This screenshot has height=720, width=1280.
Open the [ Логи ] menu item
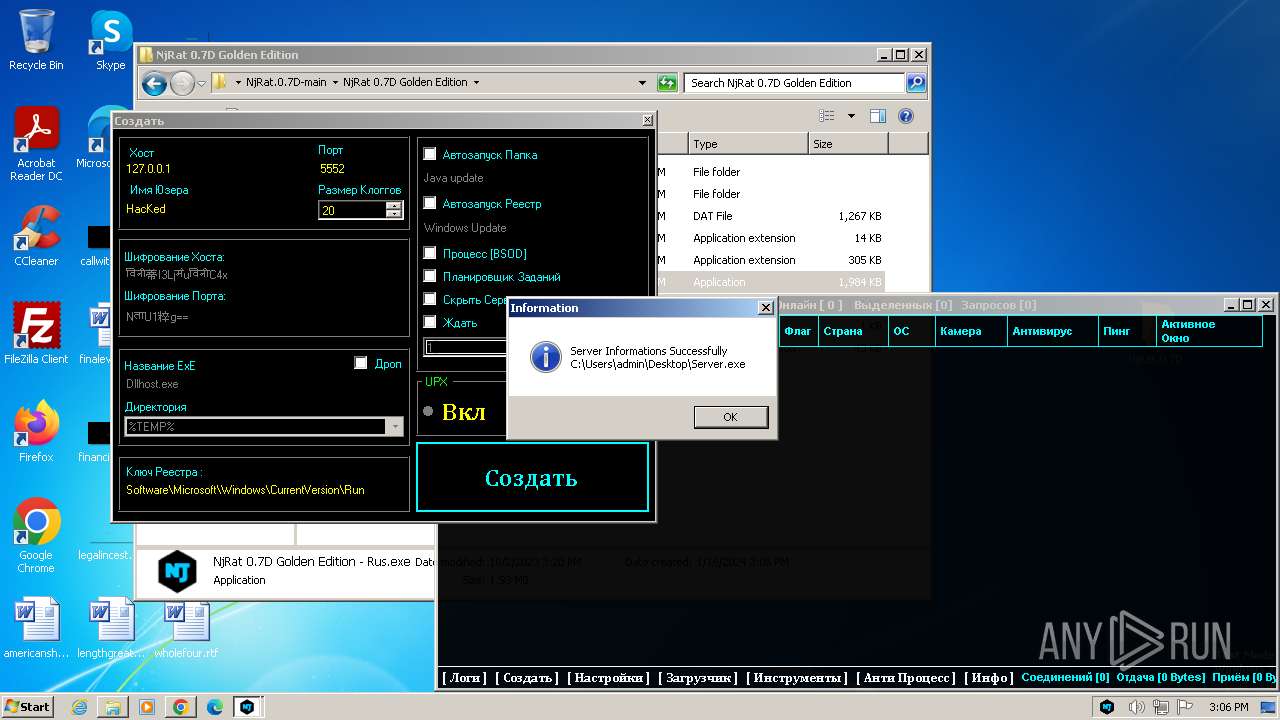tap(465, 678)
